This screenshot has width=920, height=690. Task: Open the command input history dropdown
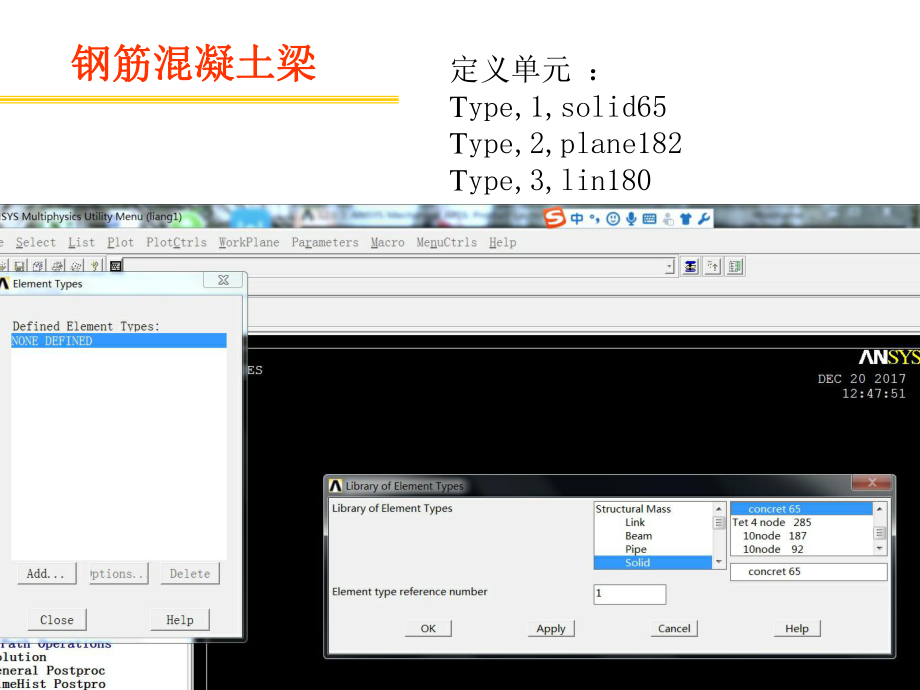[x=669, y=266]
